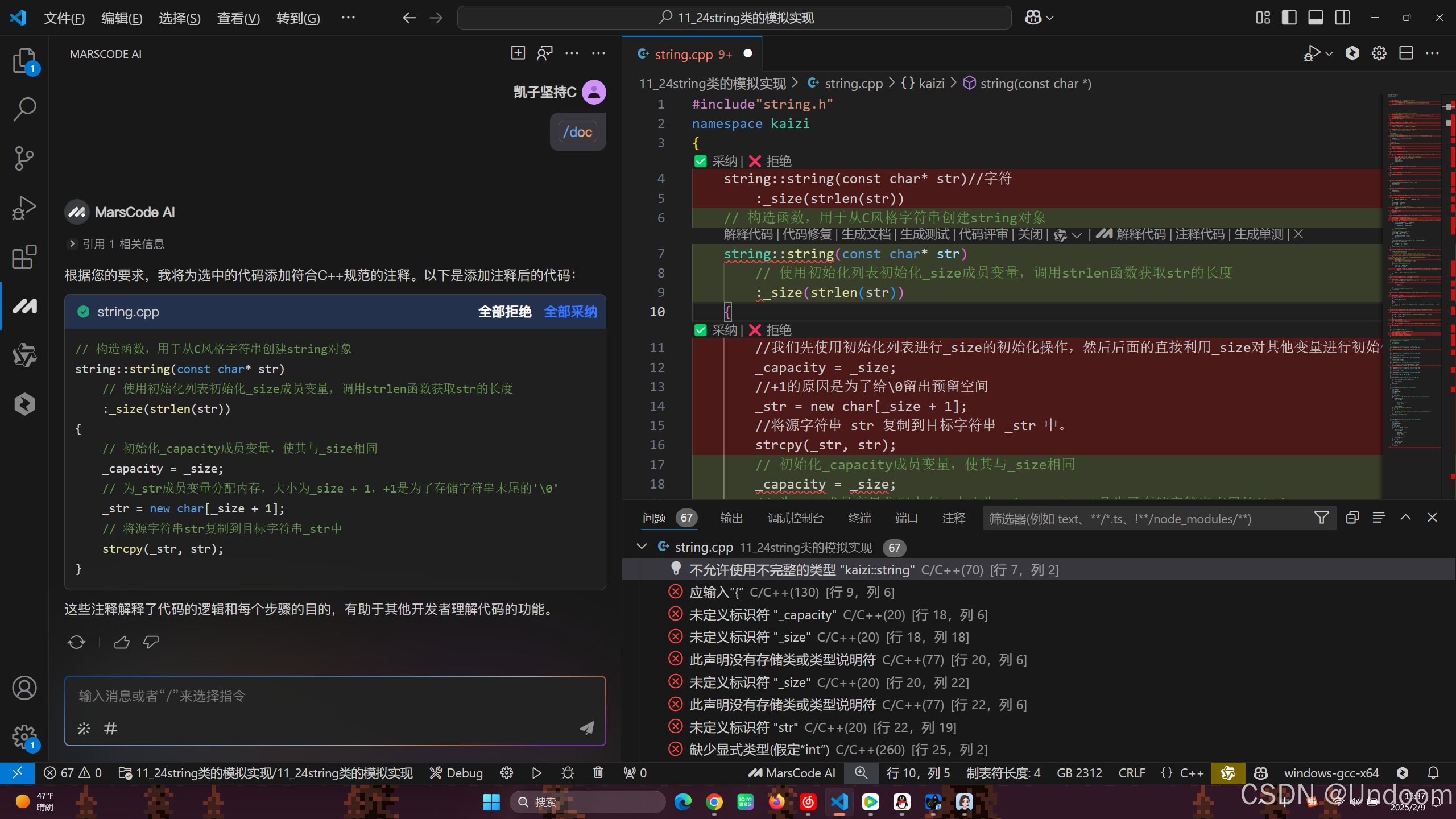Click the regenerate response icon
The width and height of the screenshot is (1456, 819).
tap(76, 642)
